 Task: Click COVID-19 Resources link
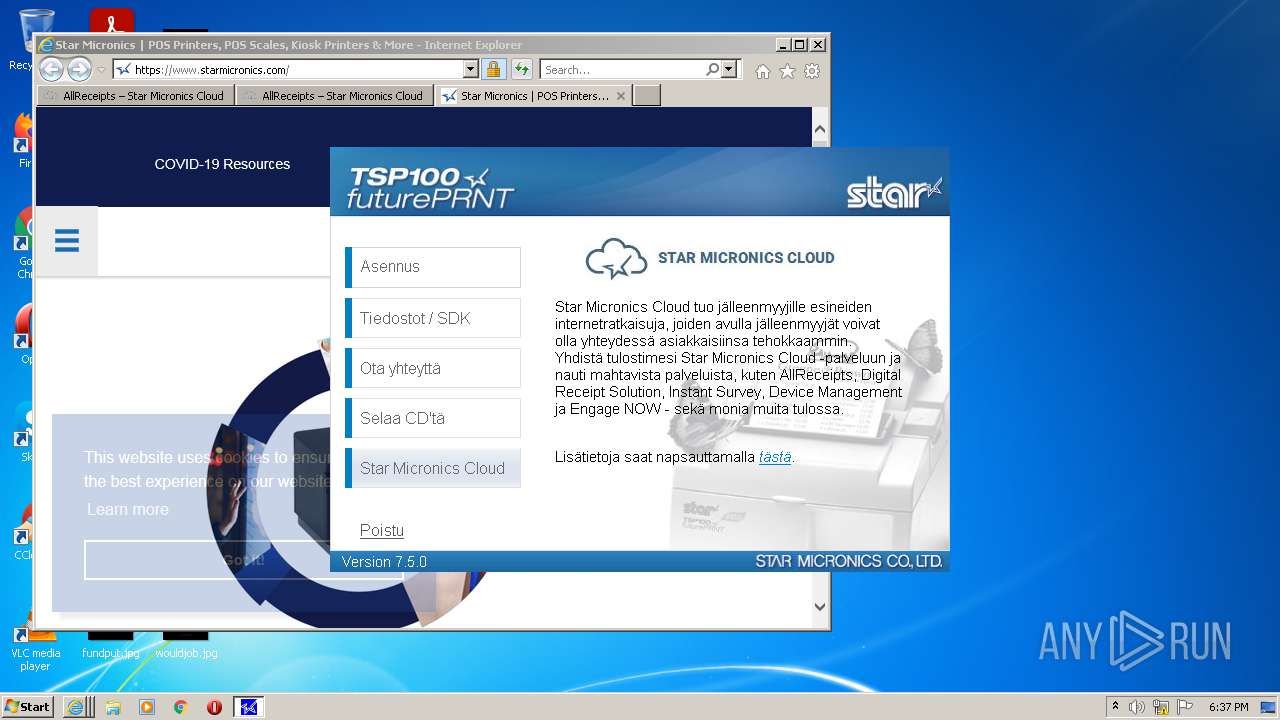coord(222,164)
